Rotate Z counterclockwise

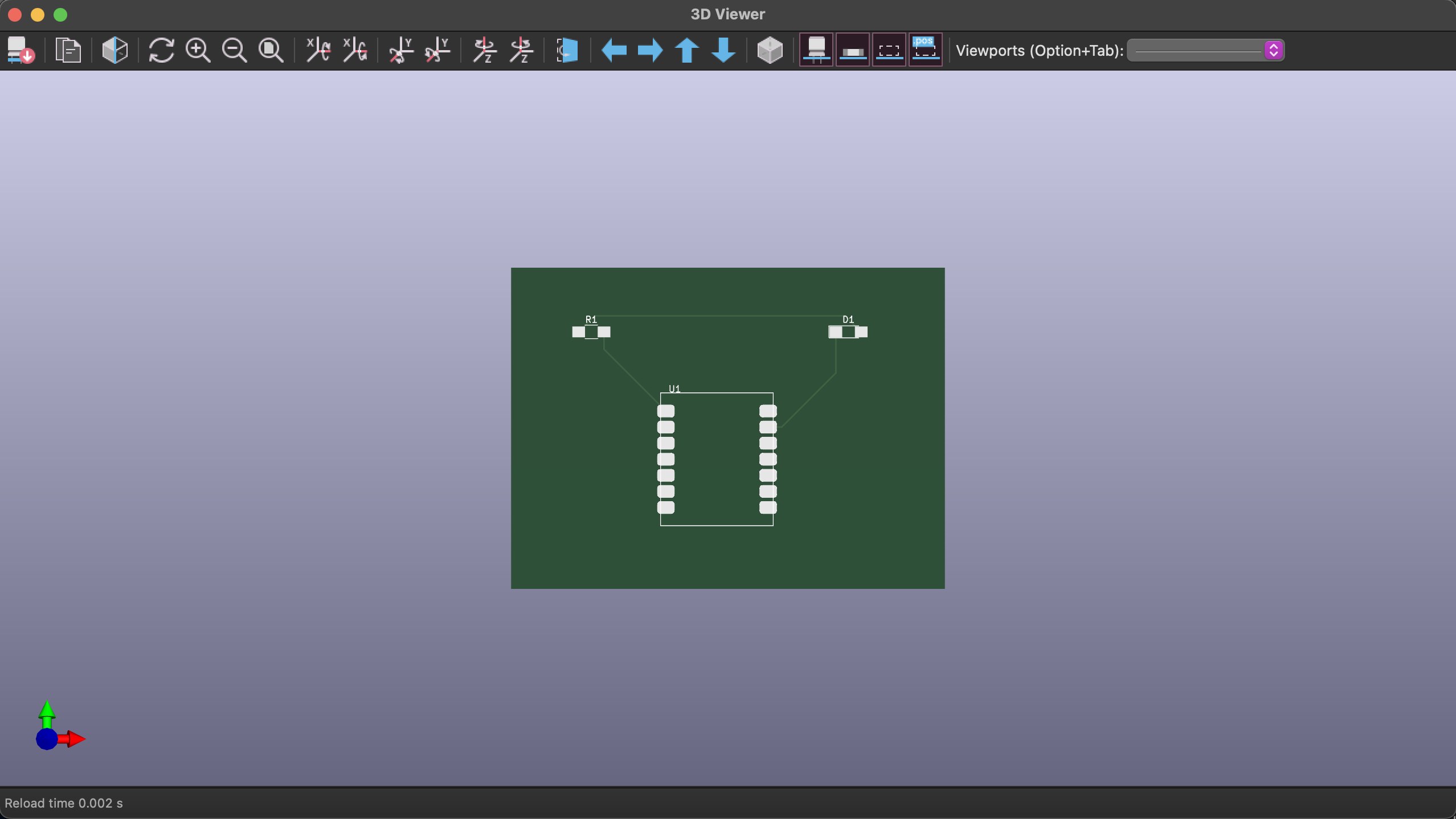click(x=522, y=50)
